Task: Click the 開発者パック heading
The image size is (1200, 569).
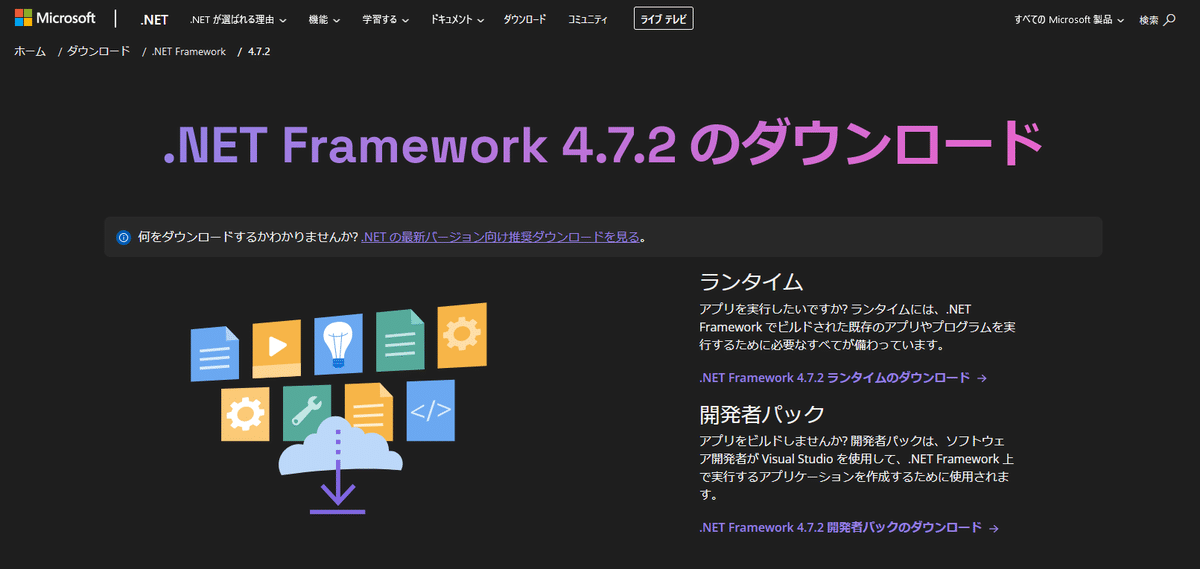Action: pos(762,413)
